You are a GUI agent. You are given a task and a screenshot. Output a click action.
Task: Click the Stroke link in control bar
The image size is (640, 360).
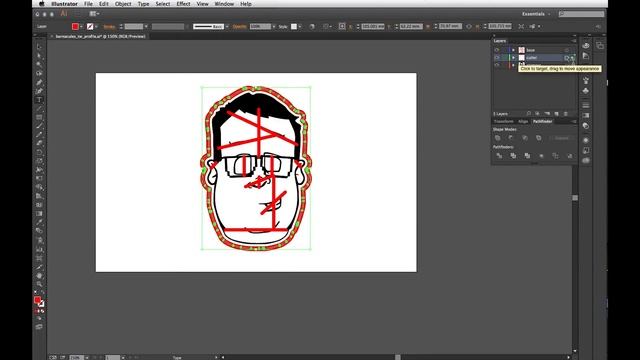click(x=109, y=27)
